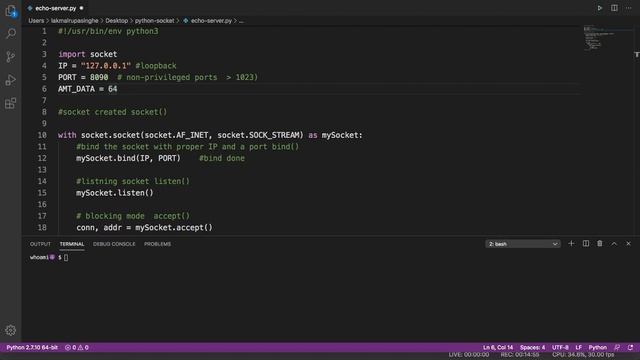Click Python language mode in status bar
This screenshot has height=360, width=640.
(598, 347)
